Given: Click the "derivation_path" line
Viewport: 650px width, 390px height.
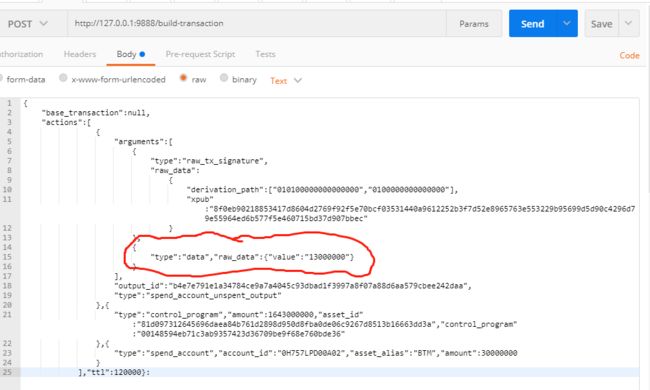Looking at the screenshot, I should pos(323,190).
